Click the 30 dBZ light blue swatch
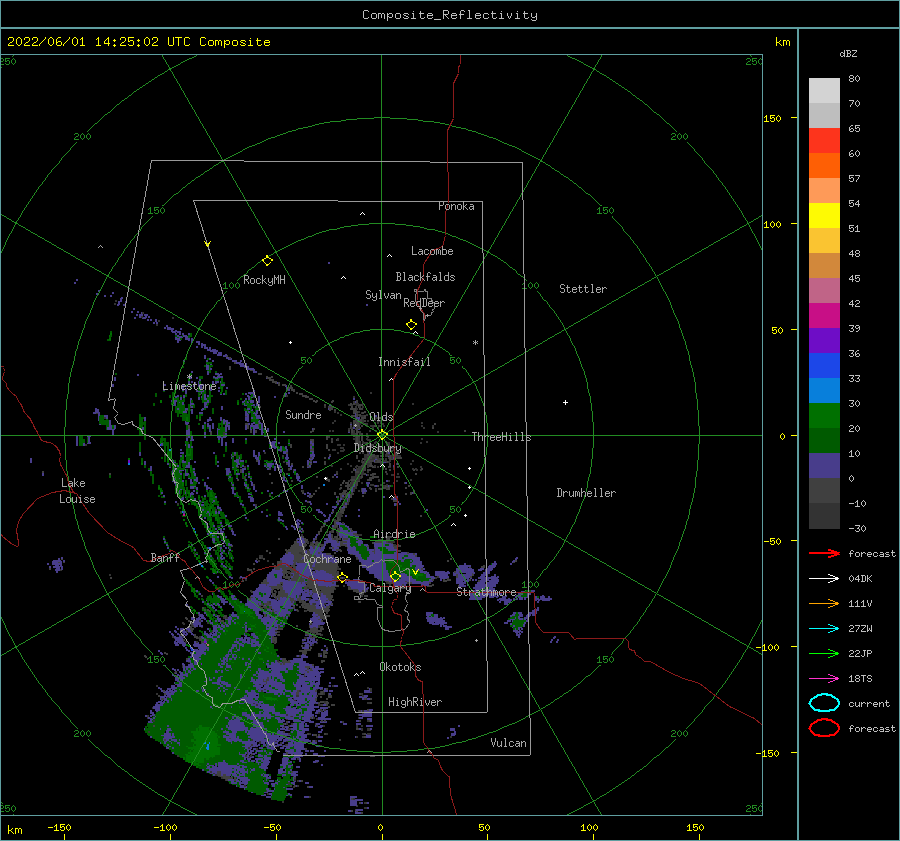This screenshot has width=900, height=841. pyautogui.click(x=824, y=391)
